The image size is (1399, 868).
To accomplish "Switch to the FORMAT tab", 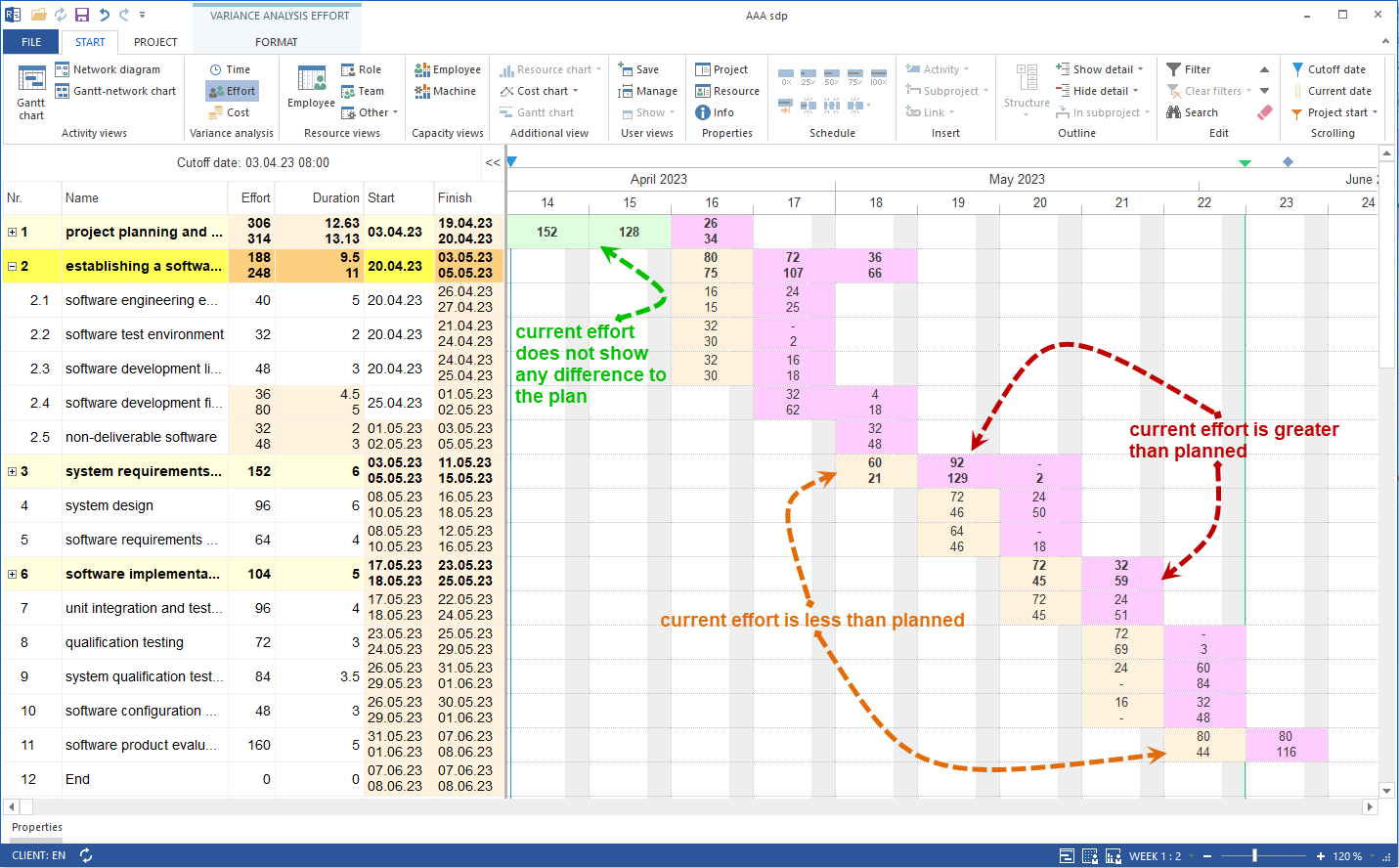I will 277,42.
